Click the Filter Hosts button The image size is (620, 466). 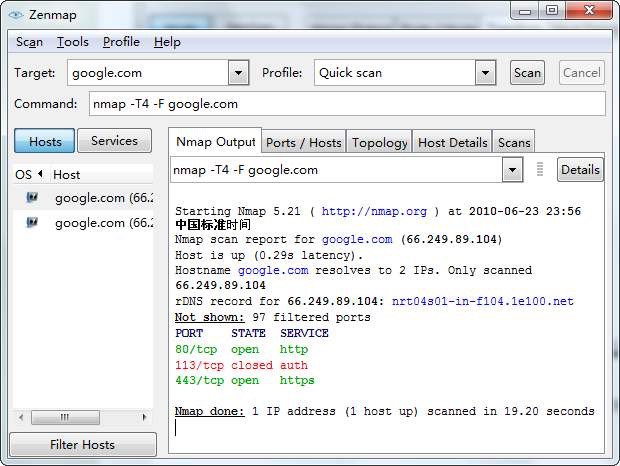[x=83, y=445]
